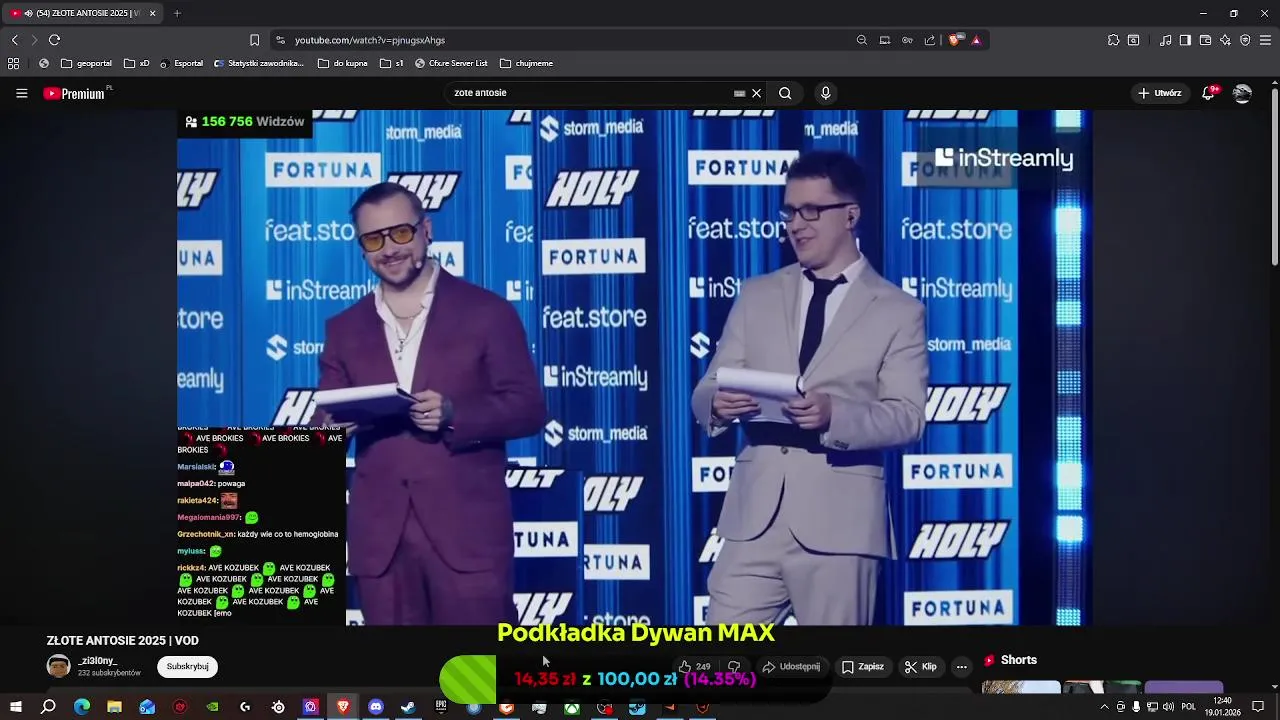
Task: Open File Explorer from the taskbar
Action: (x=114, y=707)
